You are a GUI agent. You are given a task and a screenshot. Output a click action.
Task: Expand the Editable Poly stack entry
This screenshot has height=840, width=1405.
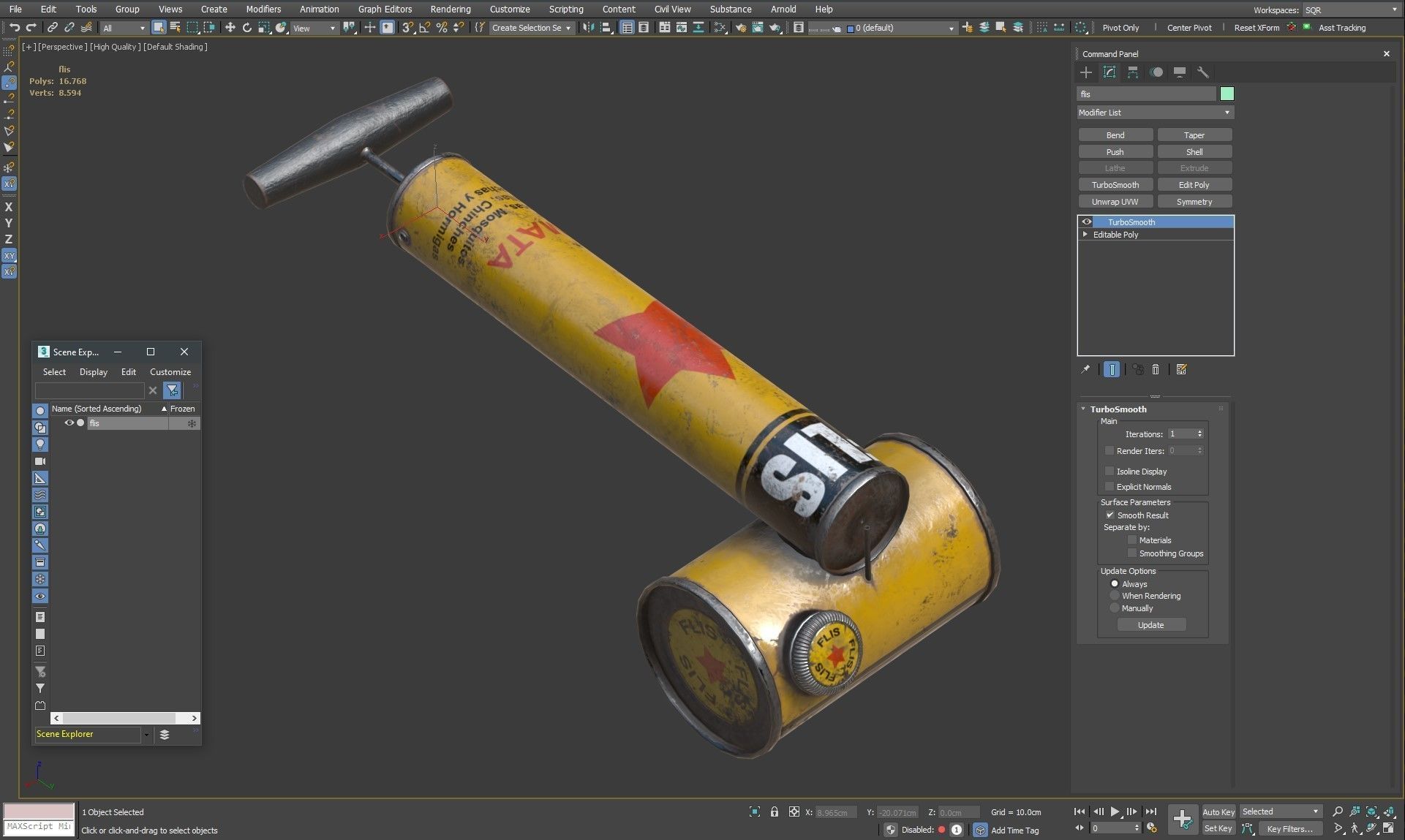[x=1085, y=235]
